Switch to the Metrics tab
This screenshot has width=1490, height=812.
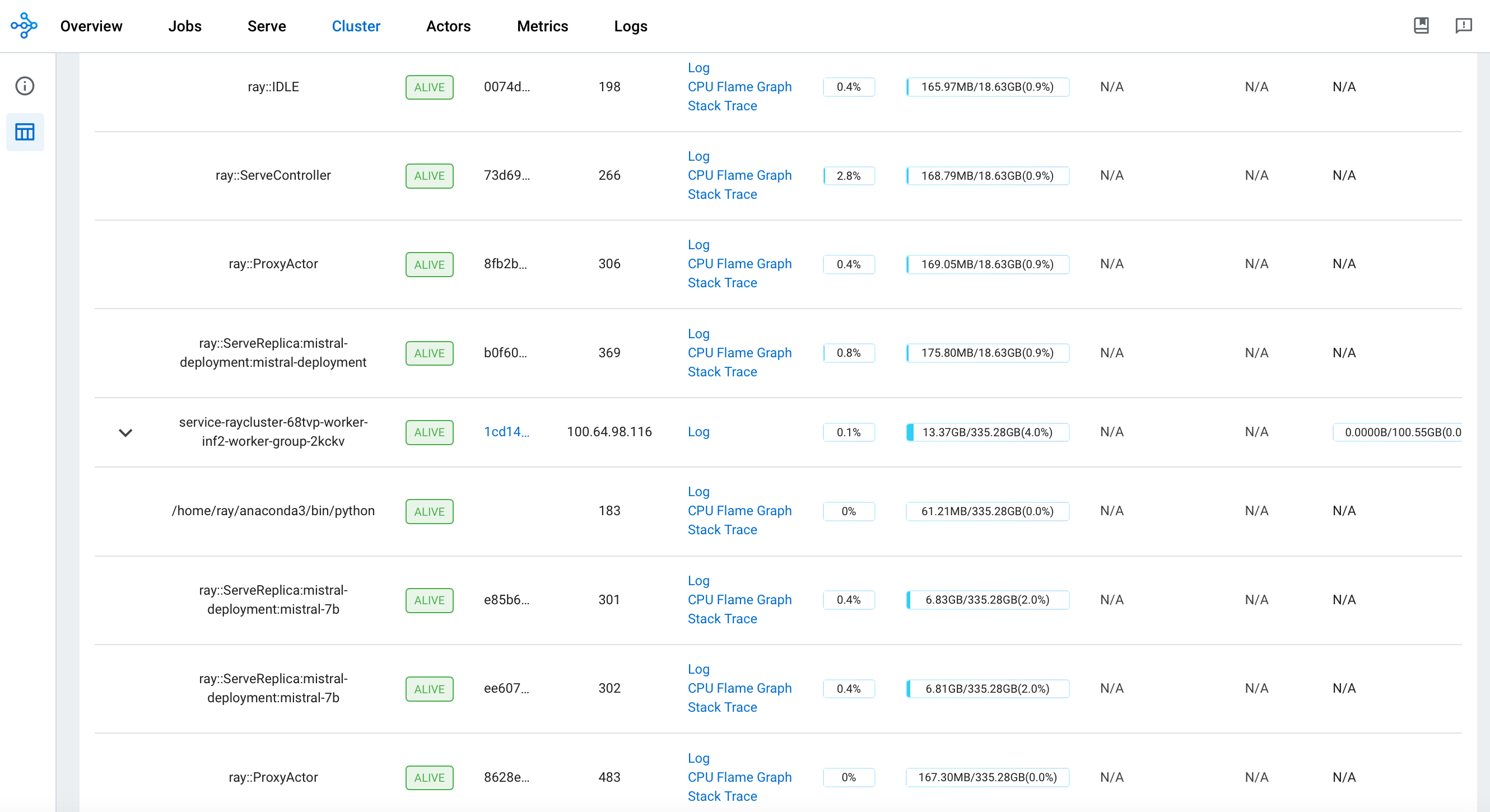[x=543, y=26]
